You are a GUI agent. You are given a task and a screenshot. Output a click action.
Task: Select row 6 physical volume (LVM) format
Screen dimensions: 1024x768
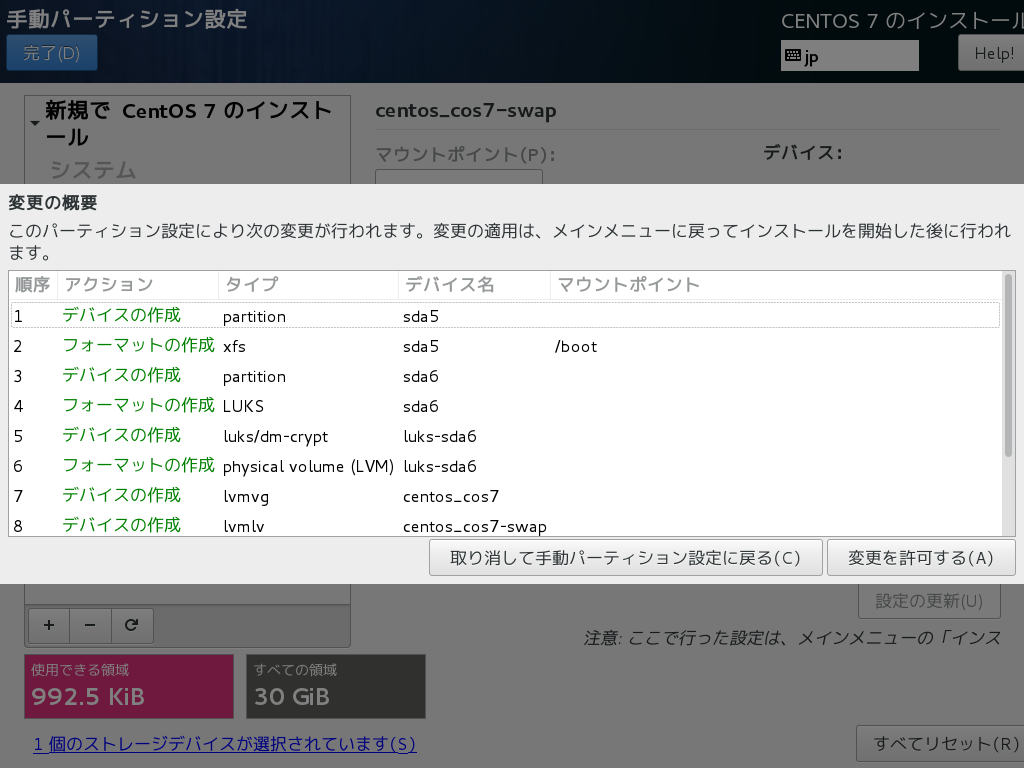point(505,466)
